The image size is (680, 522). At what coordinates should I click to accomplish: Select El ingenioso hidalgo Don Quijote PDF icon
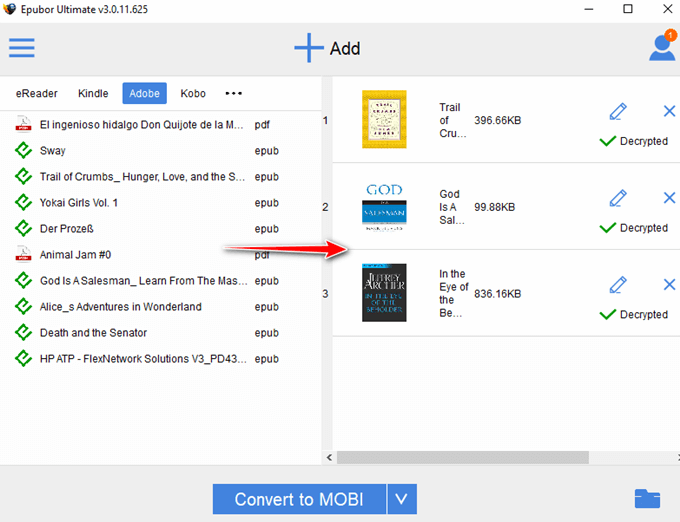23,124
